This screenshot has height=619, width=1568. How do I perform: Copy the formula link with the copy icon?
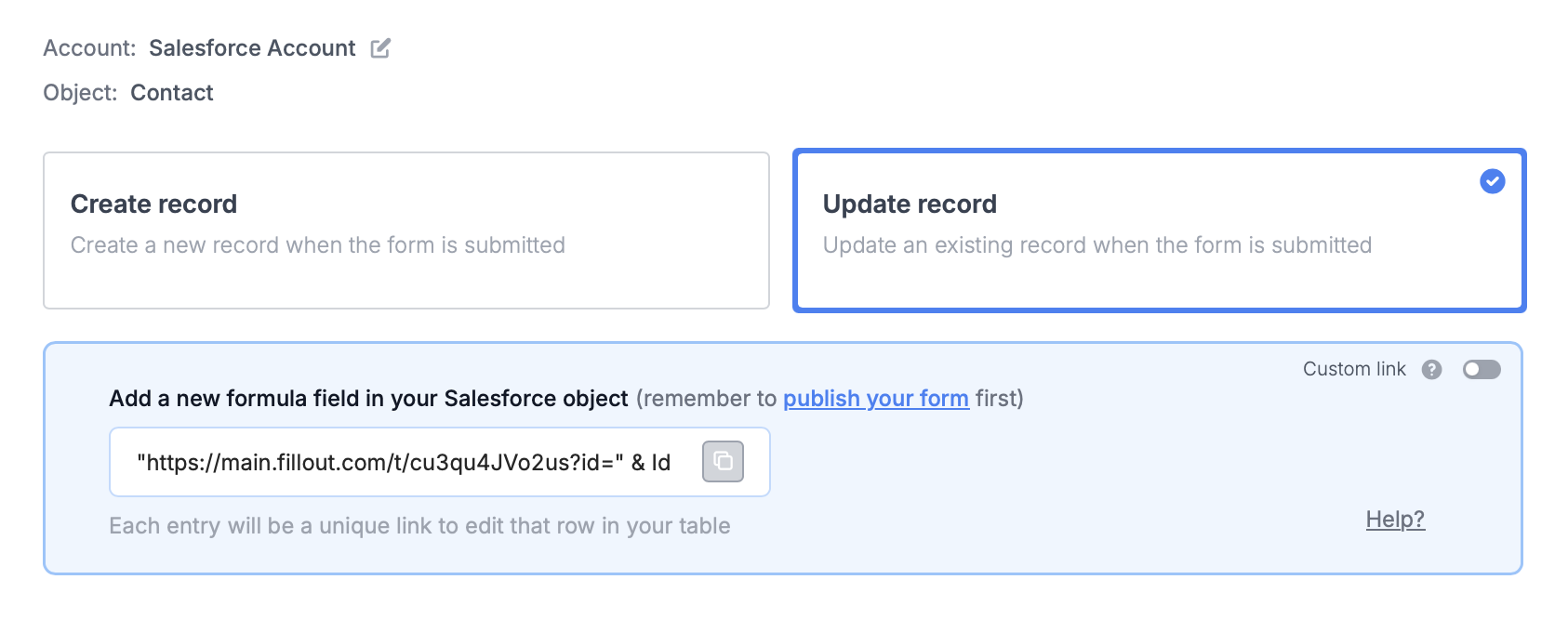[x=723, y=462]
